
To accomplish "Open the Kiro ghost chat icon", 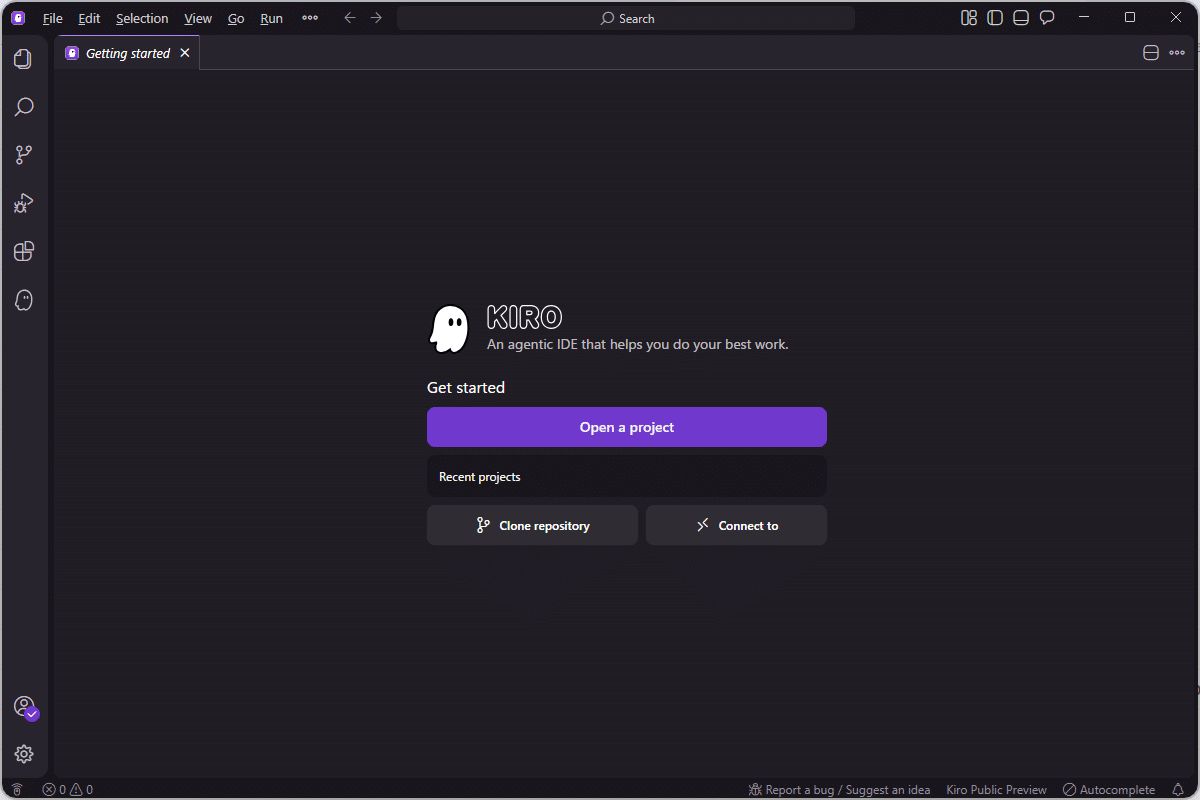I will click(24, 300).
